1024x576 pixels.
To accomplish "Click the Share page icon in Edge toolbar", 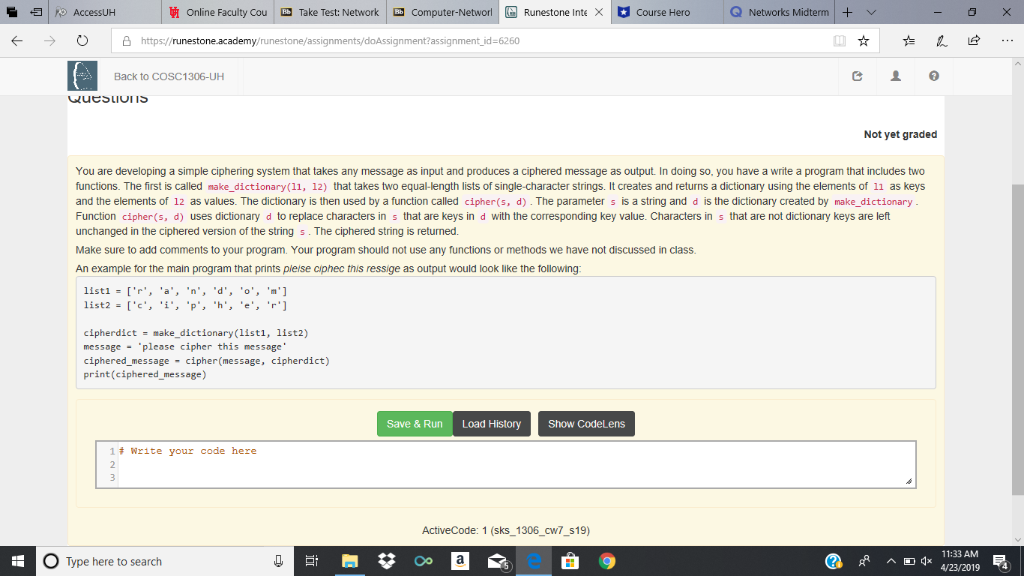I will (x=974, y=40).
